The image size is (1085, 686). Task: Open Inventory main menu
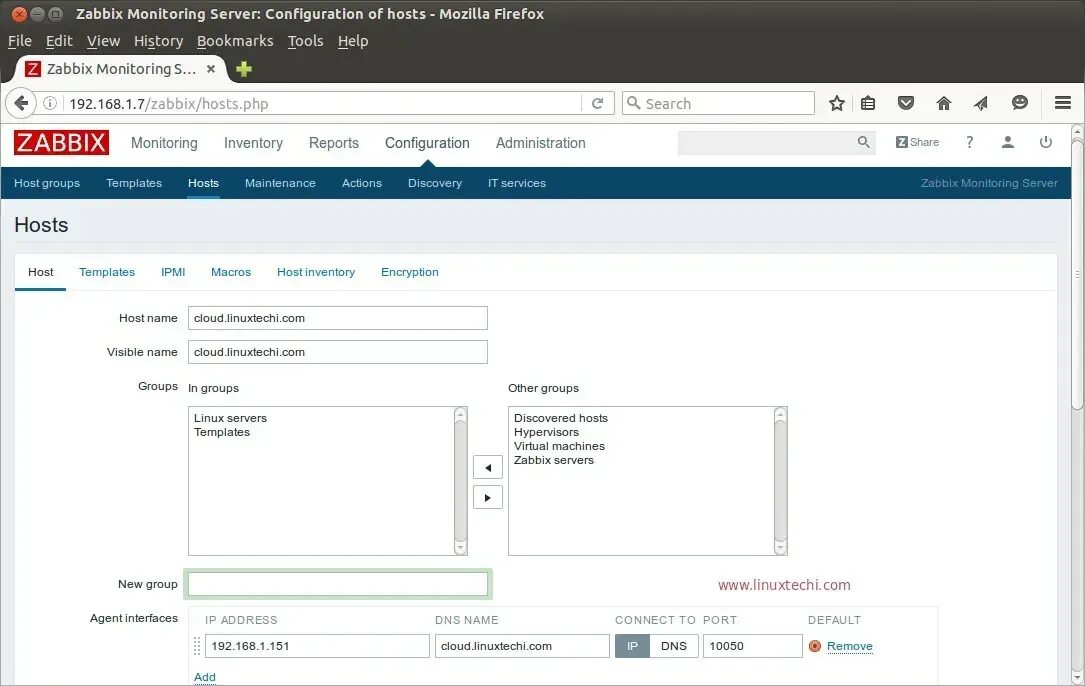(253, 143)
